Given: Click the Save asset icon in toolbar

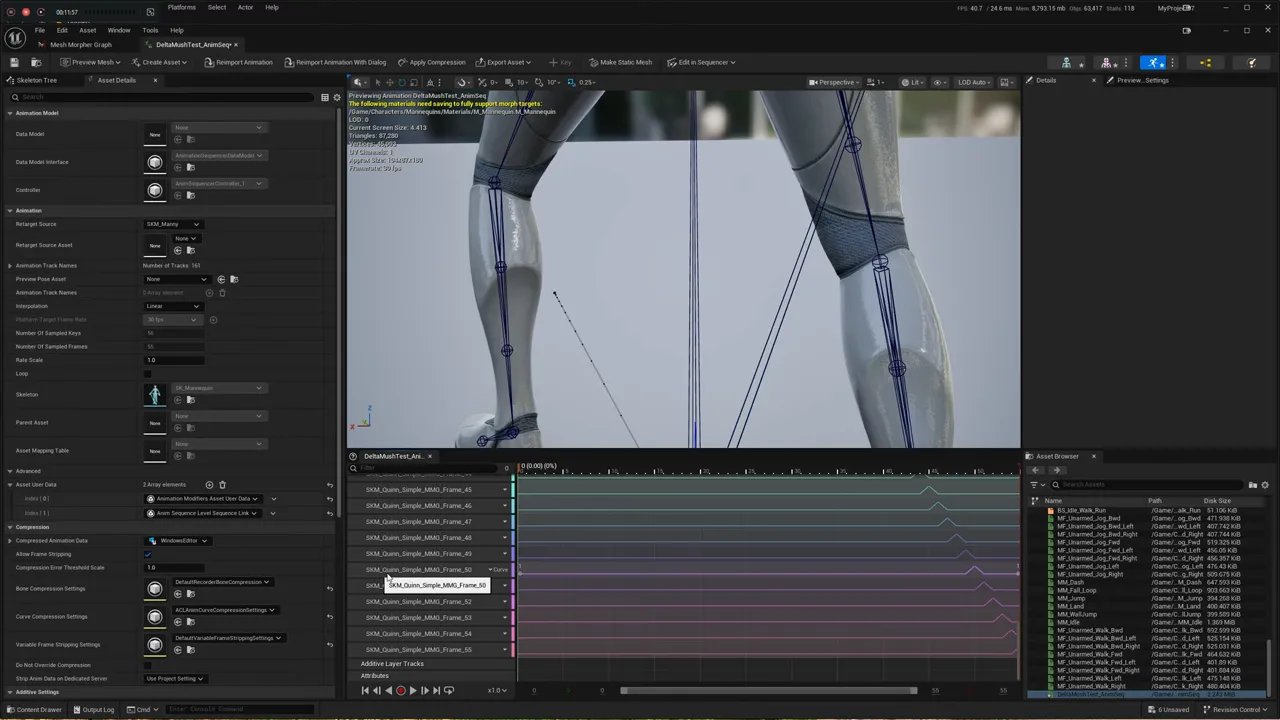Looking at the screenshot, I should tap(16, 62).
